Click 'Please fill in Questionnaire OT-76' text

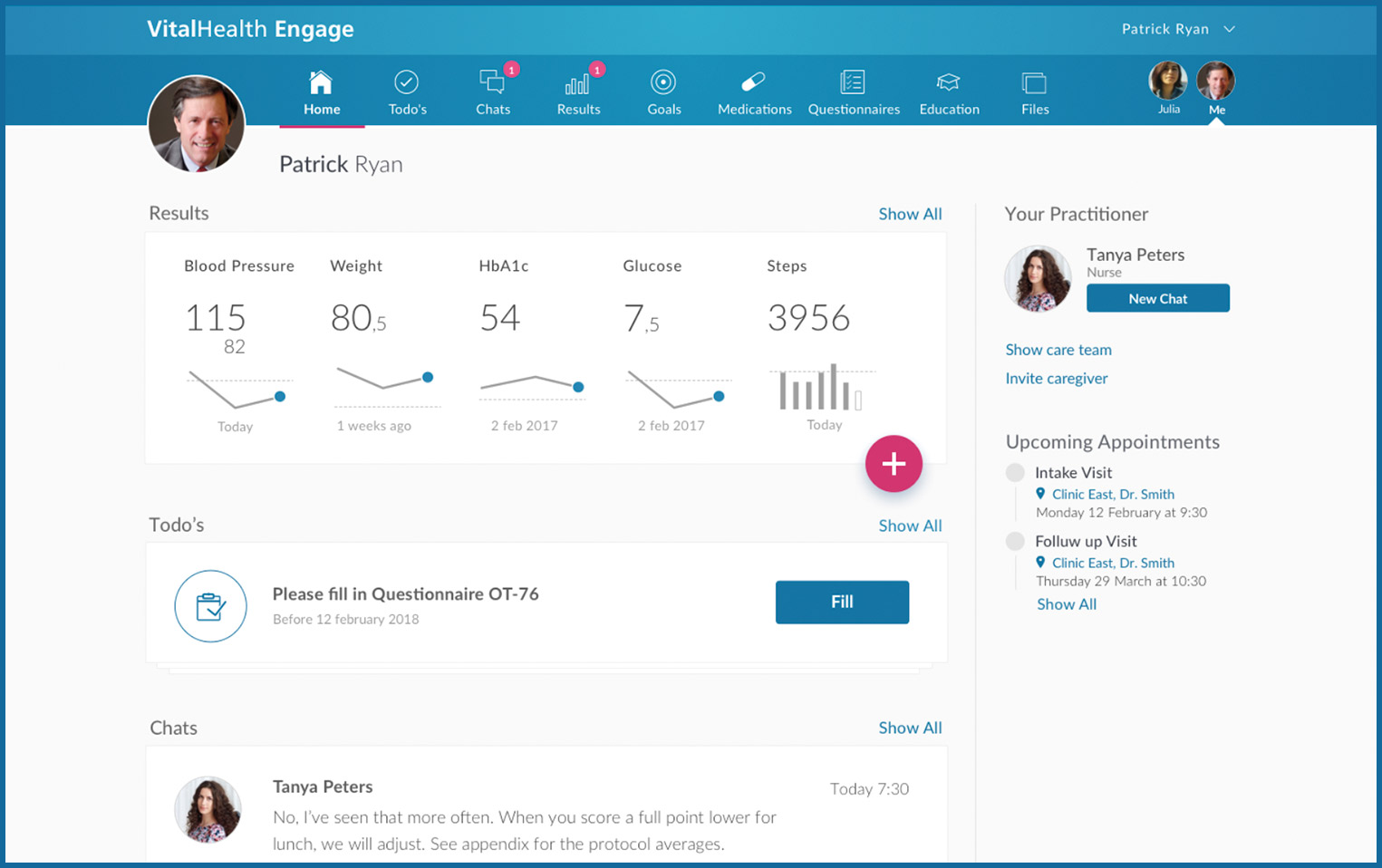pyautogui.click(x=405, y=594)
